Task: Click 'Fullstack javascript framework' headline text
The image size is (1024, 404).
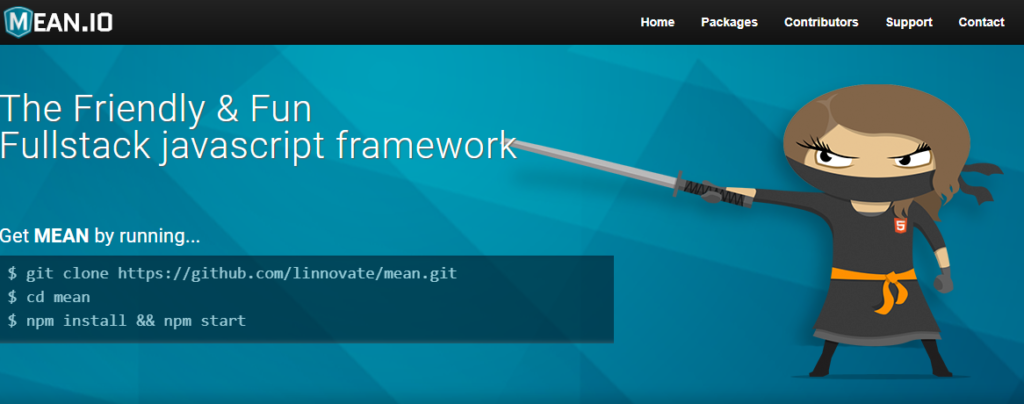Action: (259, 147)
